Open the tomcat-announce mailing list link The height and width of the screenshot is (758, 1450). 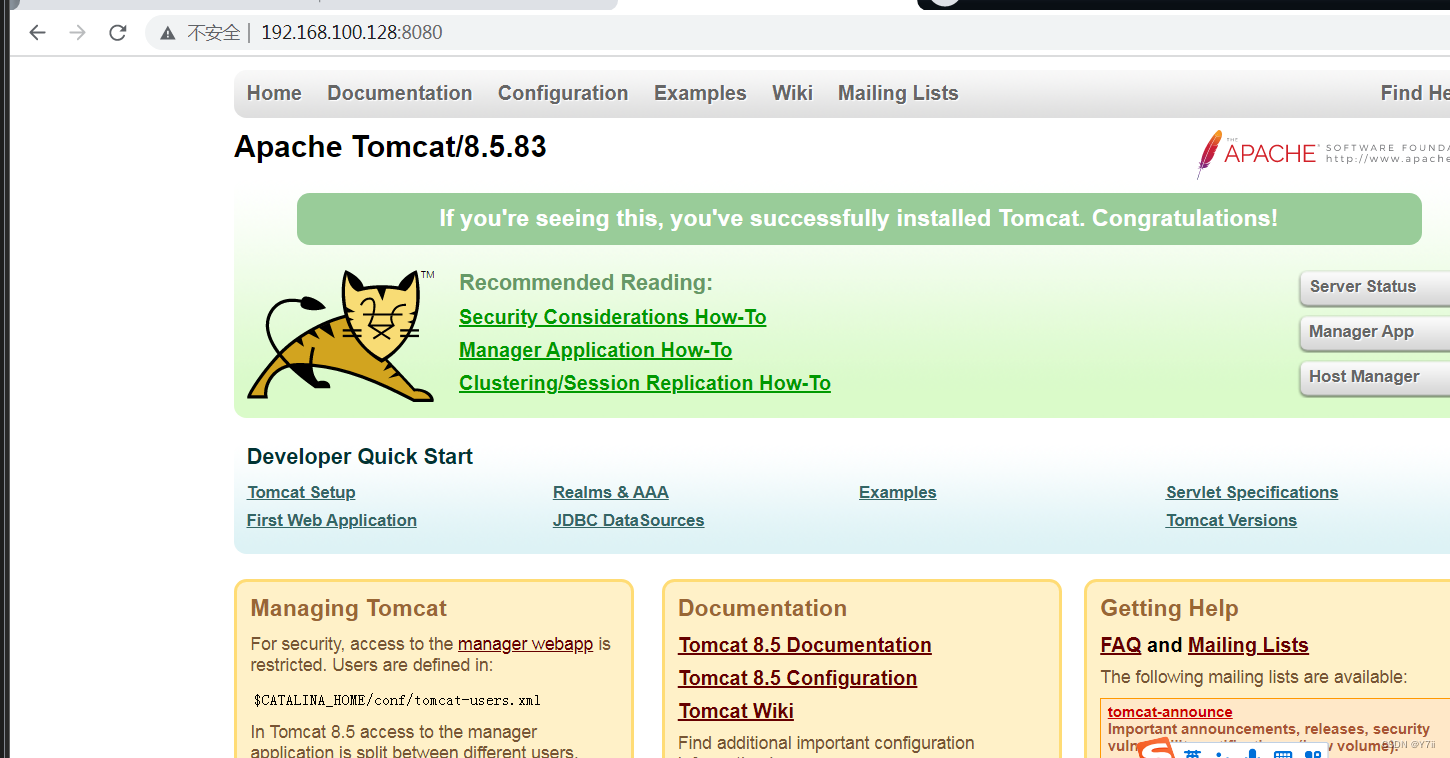click(1170, 712)
